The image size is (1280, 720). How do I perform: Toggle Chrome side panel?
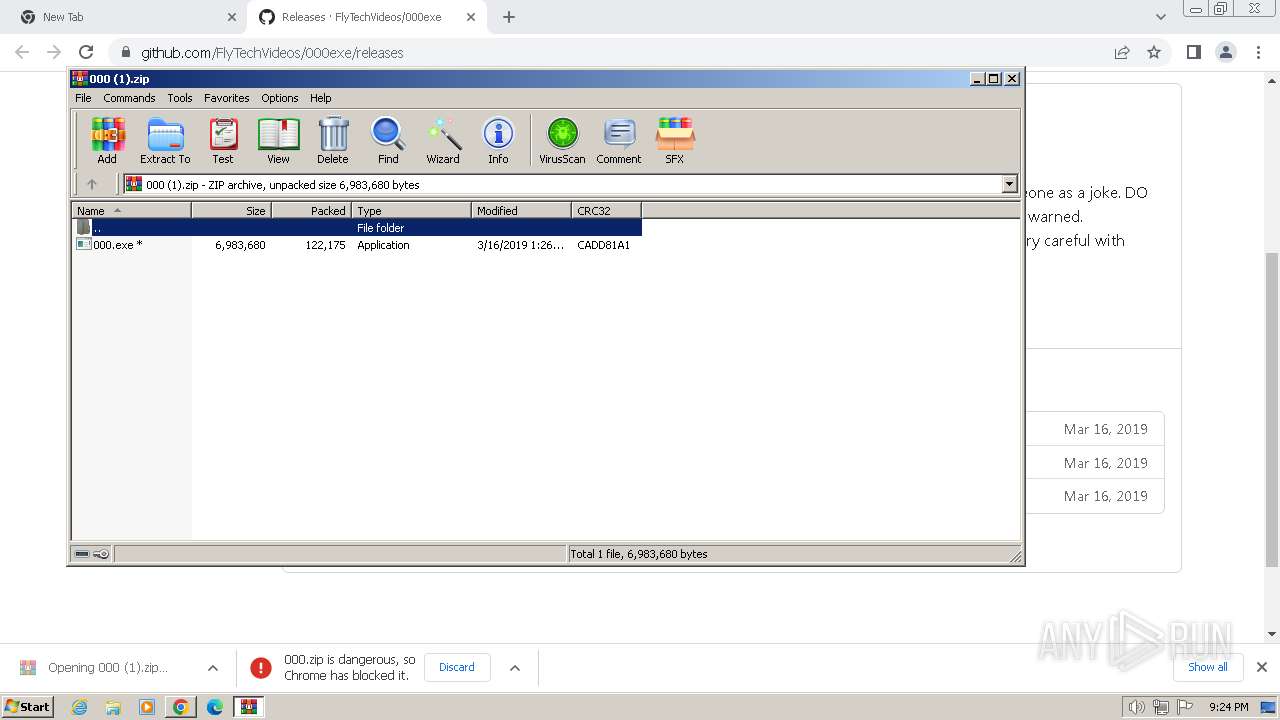(x=1193, y=52)
